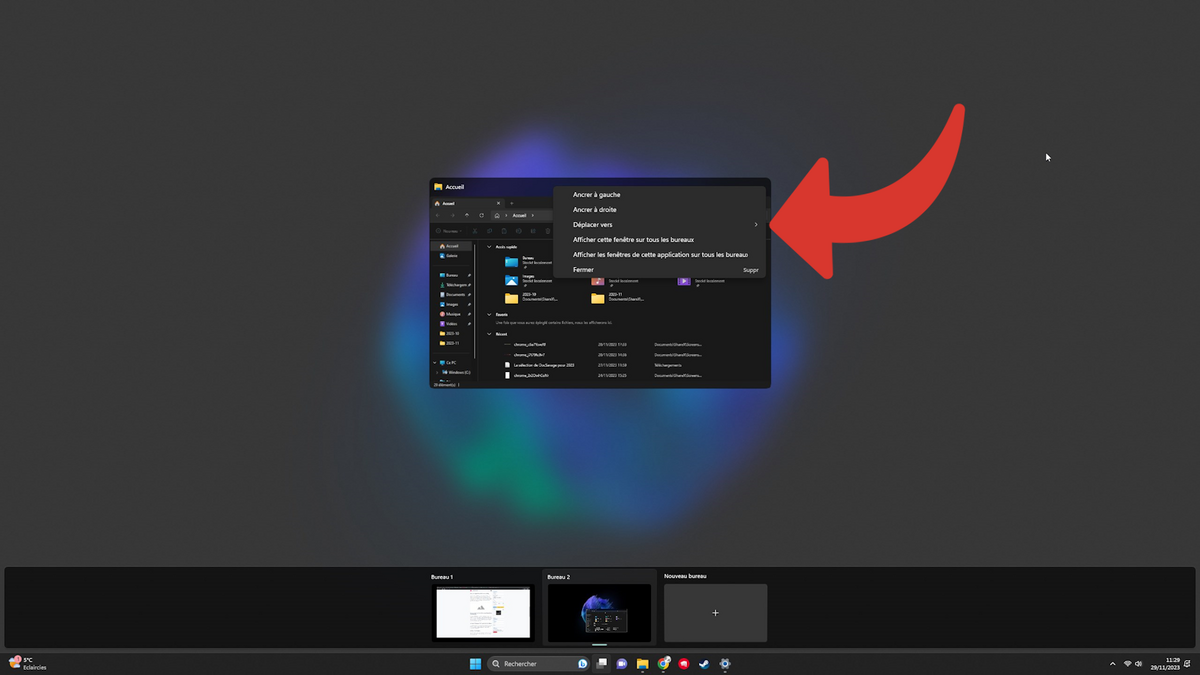
Task: Open weather widget showing 5°C
Action: click(28, 663)
